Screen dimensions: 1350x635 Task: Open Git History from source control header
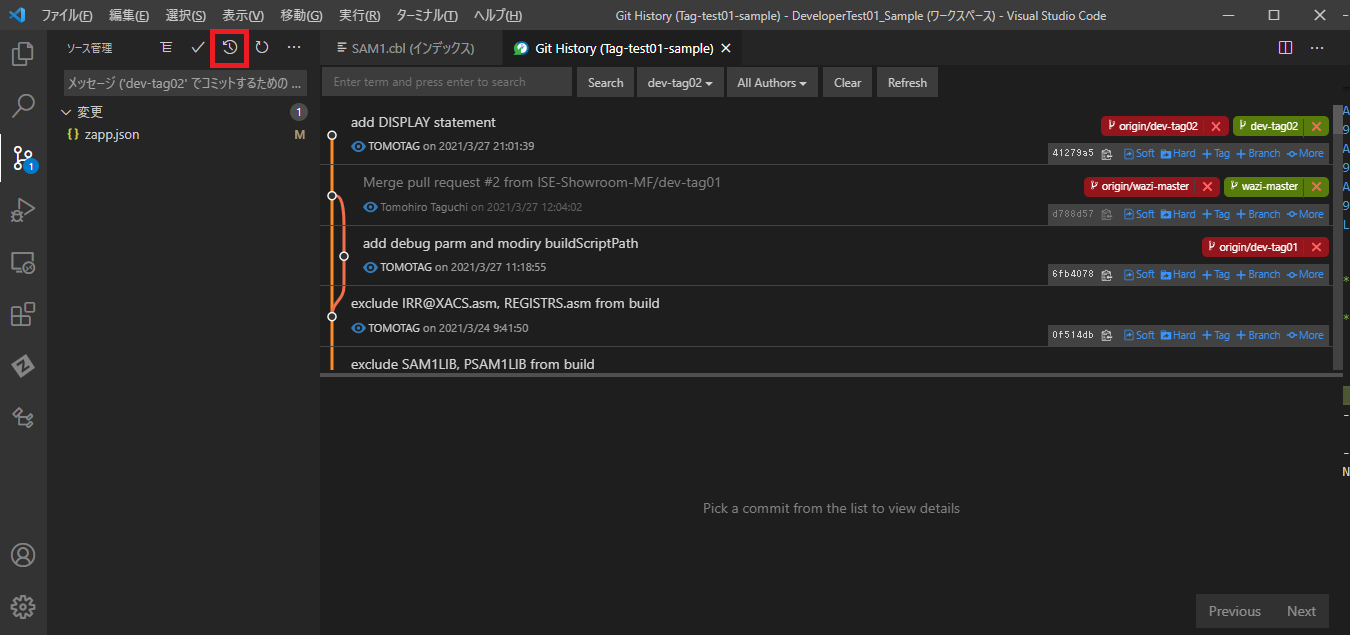coord(230,47)
